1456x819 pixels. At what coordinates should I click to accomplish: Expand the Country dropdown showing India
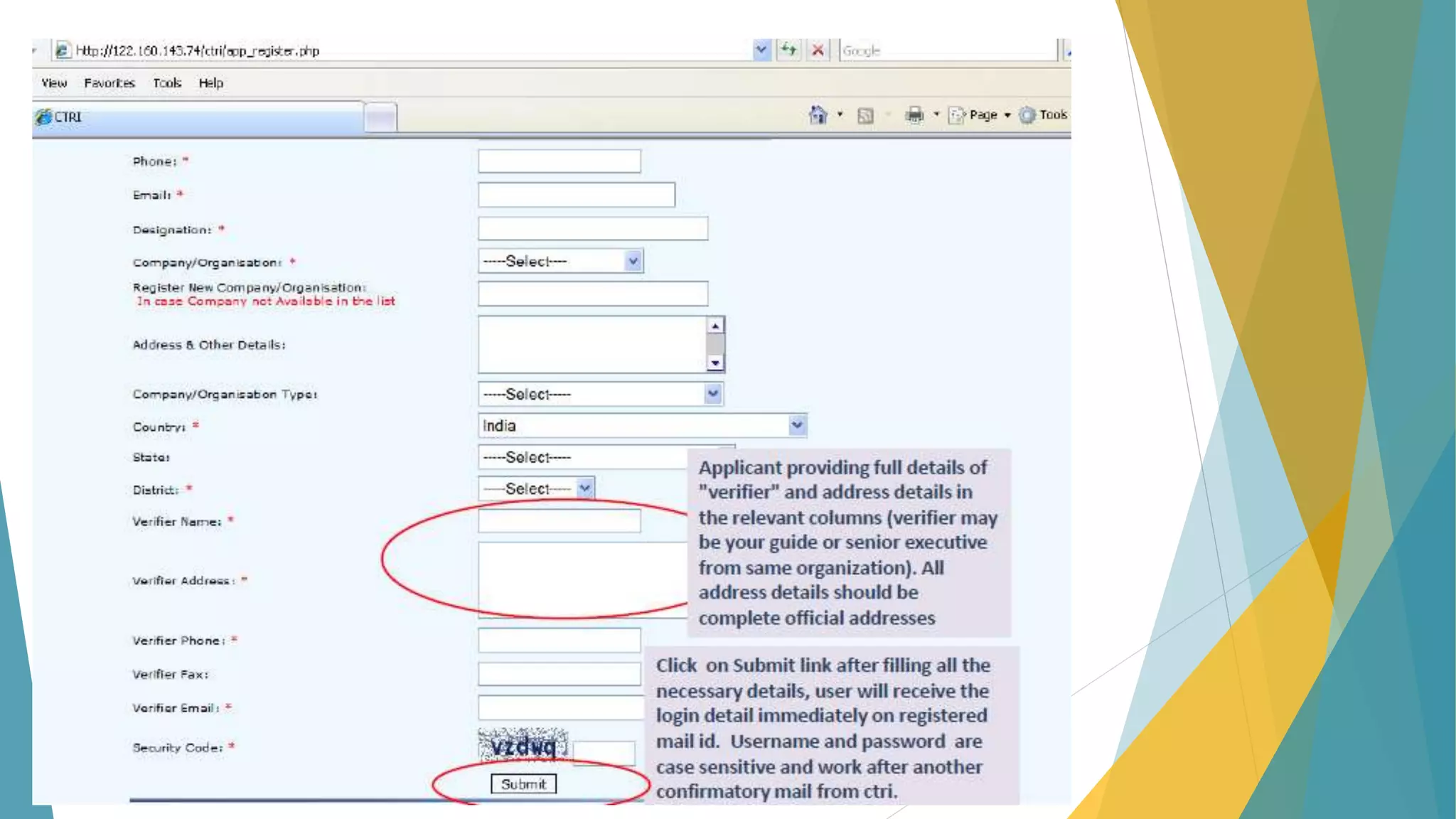[796, 425]
